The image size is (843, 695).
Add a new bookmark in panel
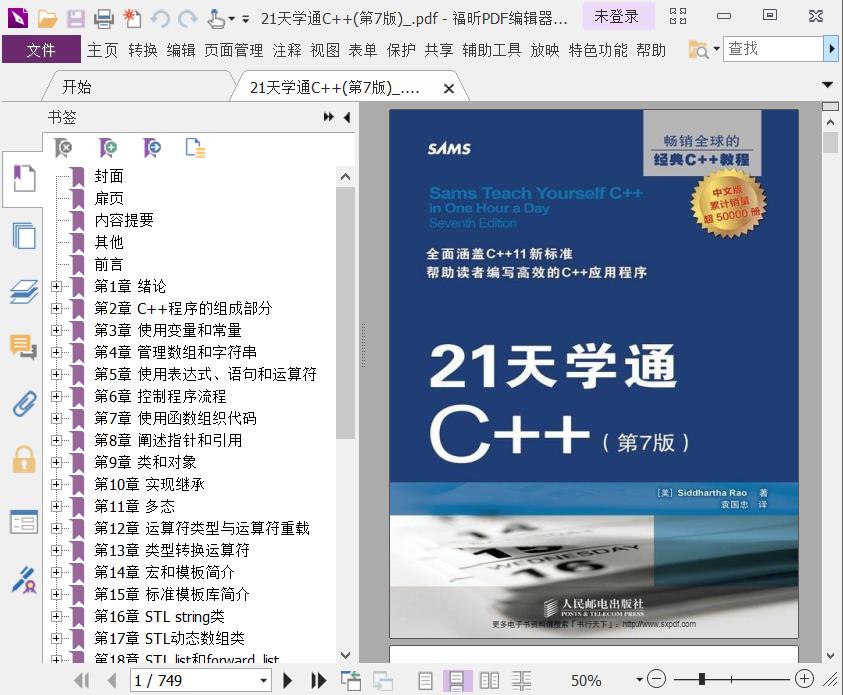108,147
